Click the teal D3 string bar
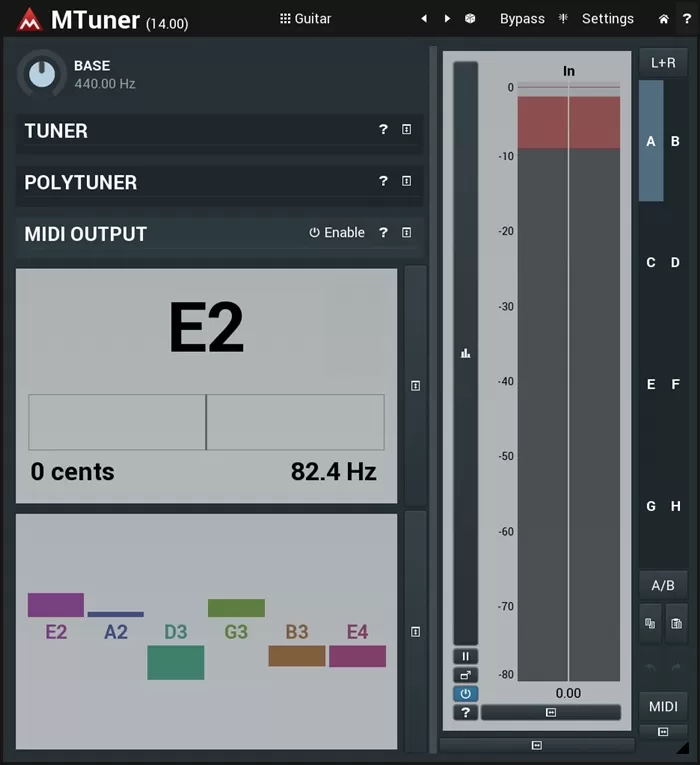Screen dimensions: 700x765 [x=176, y=663]
